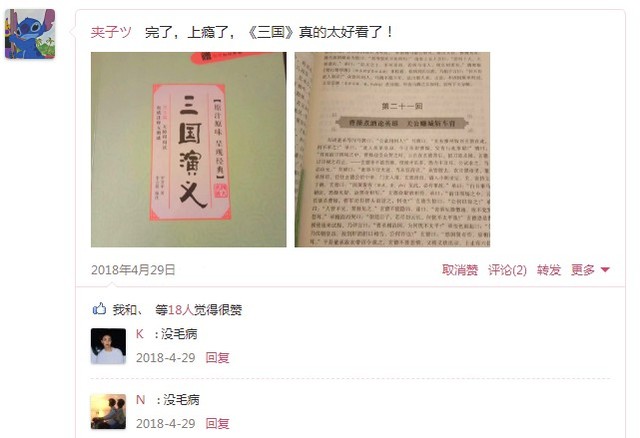Toggle 取消赞 to unlike the post

coord(460,270)
